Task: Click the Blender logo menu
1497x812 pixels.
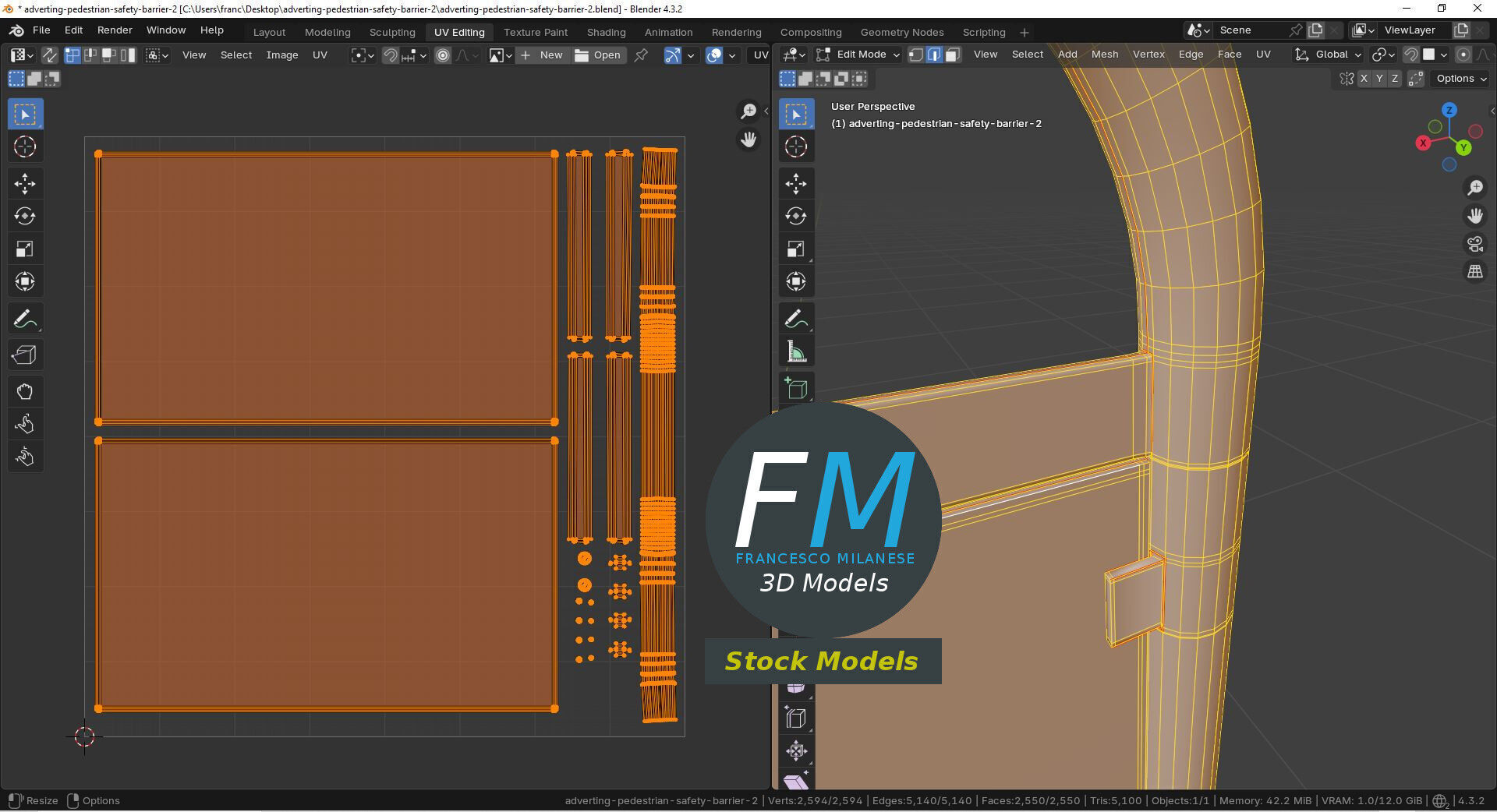Action: click(16, 30)
